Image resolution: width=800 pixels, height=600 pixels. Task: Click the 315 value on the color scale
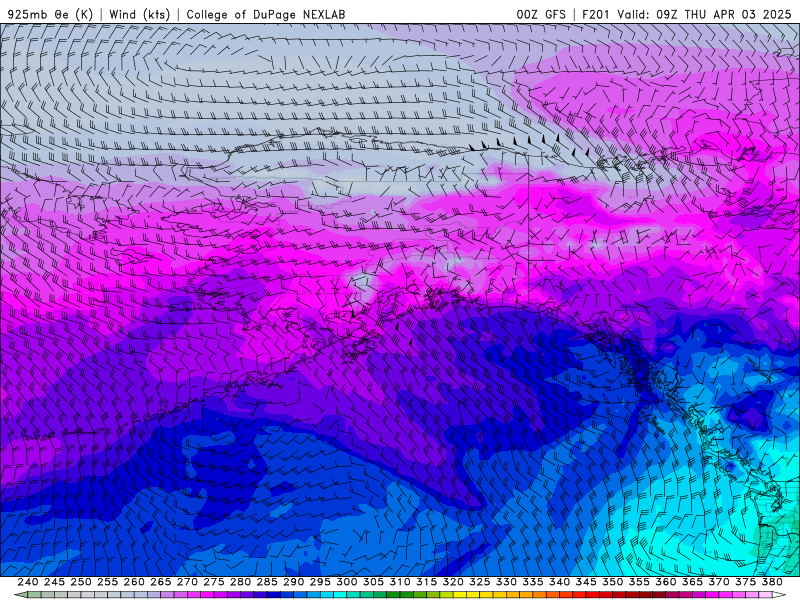point(426,582)
